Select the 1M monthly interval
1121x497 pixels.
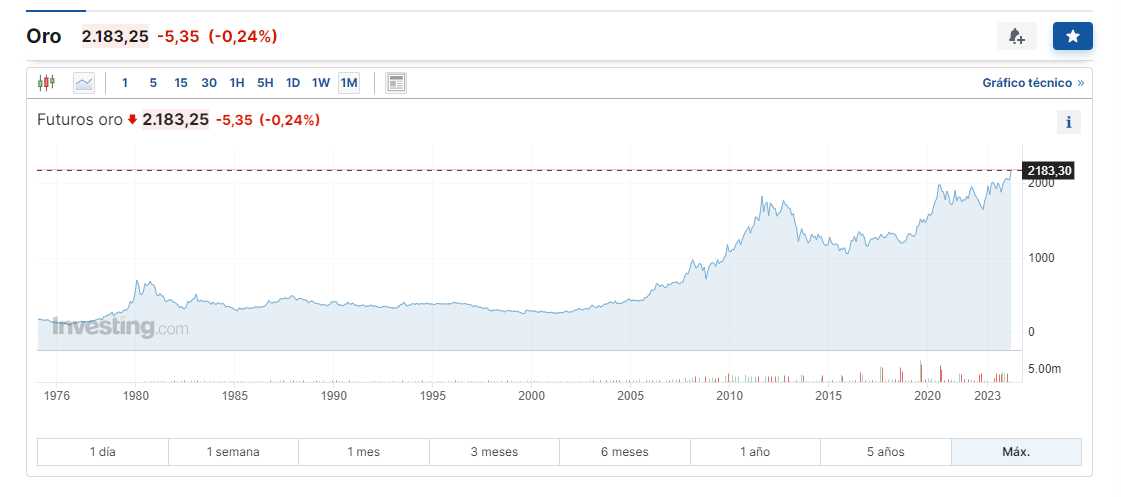click(349, 83)
